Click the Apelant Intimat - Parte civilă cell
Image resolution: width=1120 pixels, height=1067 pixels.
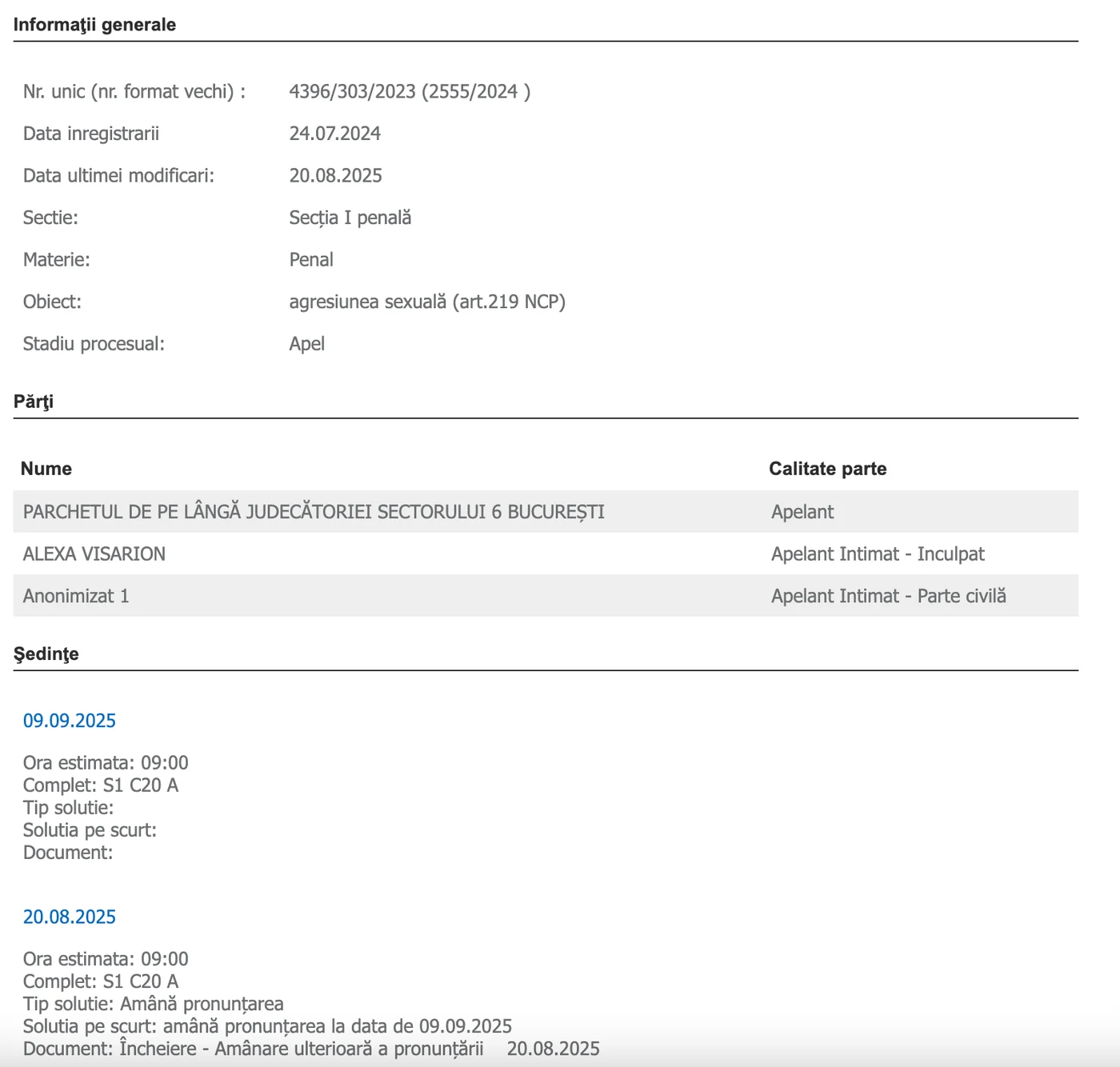(x=889, y=596)
